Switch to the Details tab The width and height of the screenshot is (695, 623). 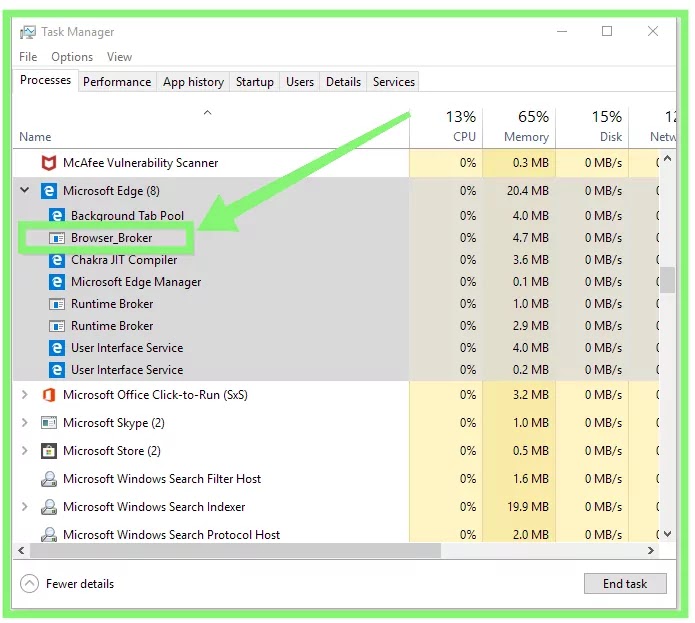click(343, 82)
